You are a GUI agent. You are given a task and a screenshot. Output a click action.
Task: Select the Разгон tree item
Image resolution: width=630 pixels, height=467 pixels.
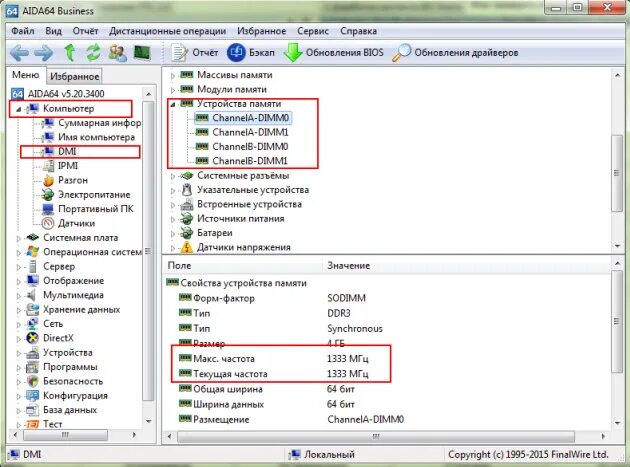point(73,180)
